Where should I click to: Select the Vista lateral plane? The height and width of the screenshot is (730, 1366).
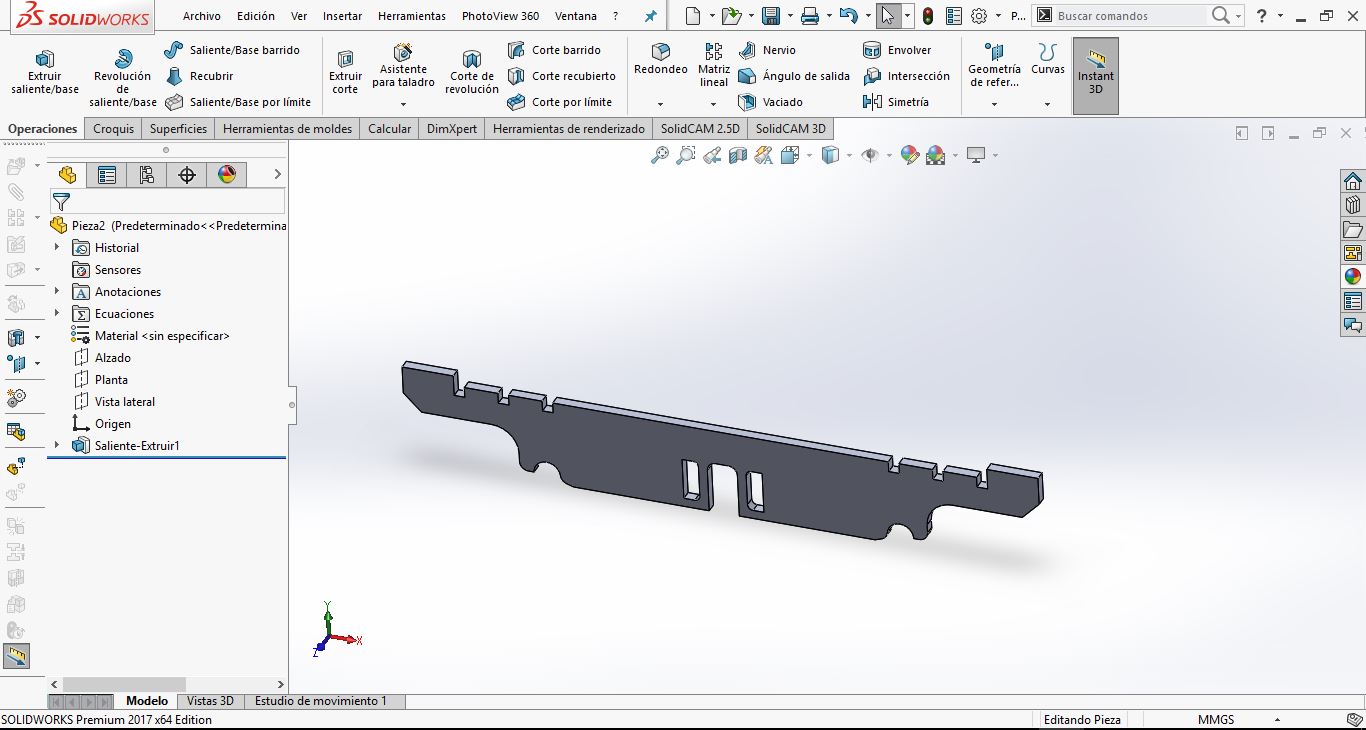pyautogui.click(x=125, y=401)
